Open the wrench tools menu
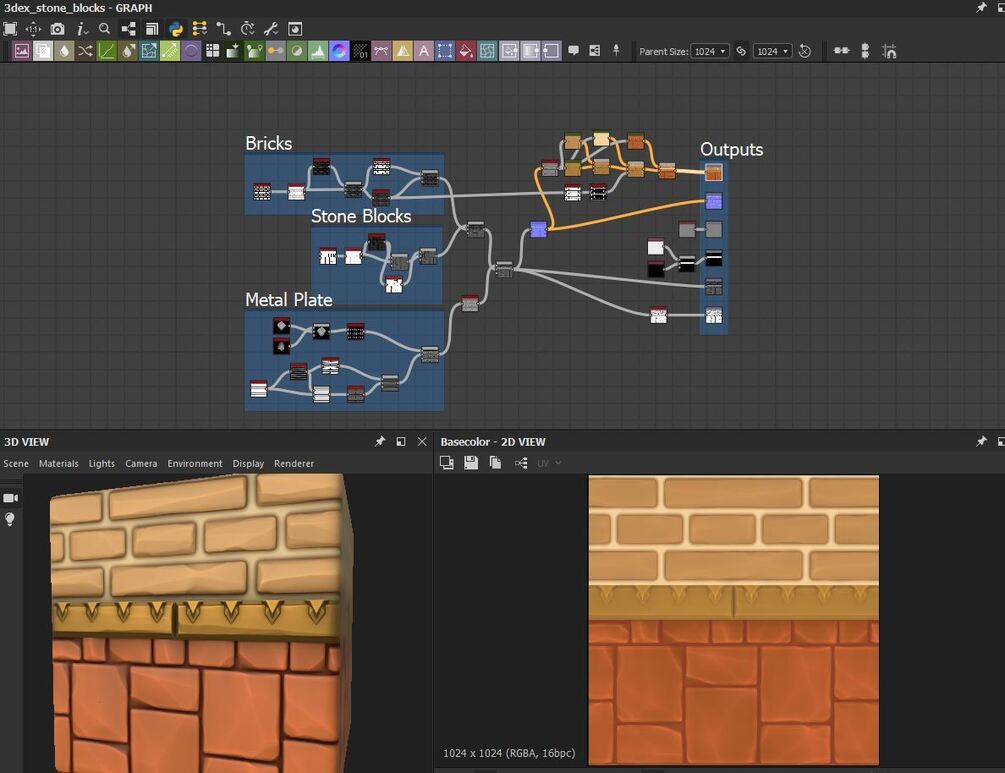The width and height of the screenshot is (1005, 773). click(x=271, y=29)
